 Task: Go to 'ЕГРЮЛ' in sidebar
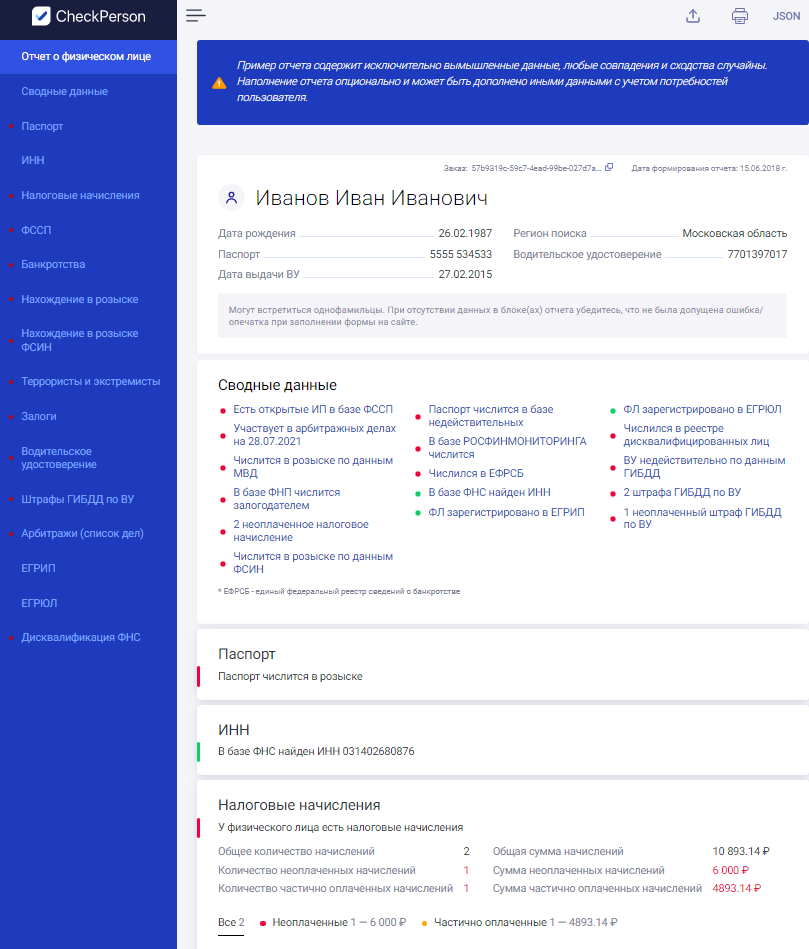39,603
